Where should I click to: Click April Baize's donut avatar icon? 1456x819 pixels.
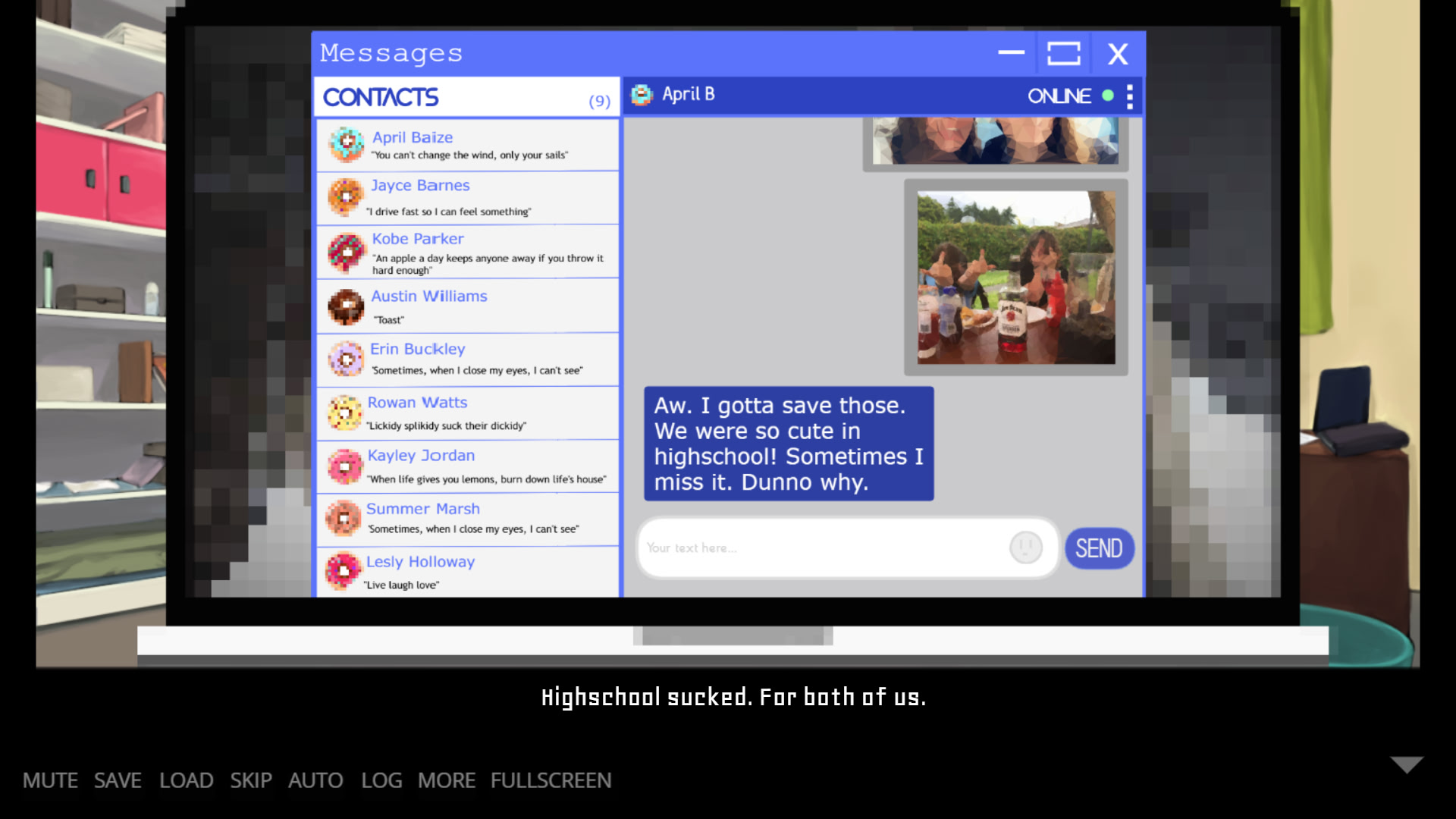347,144
